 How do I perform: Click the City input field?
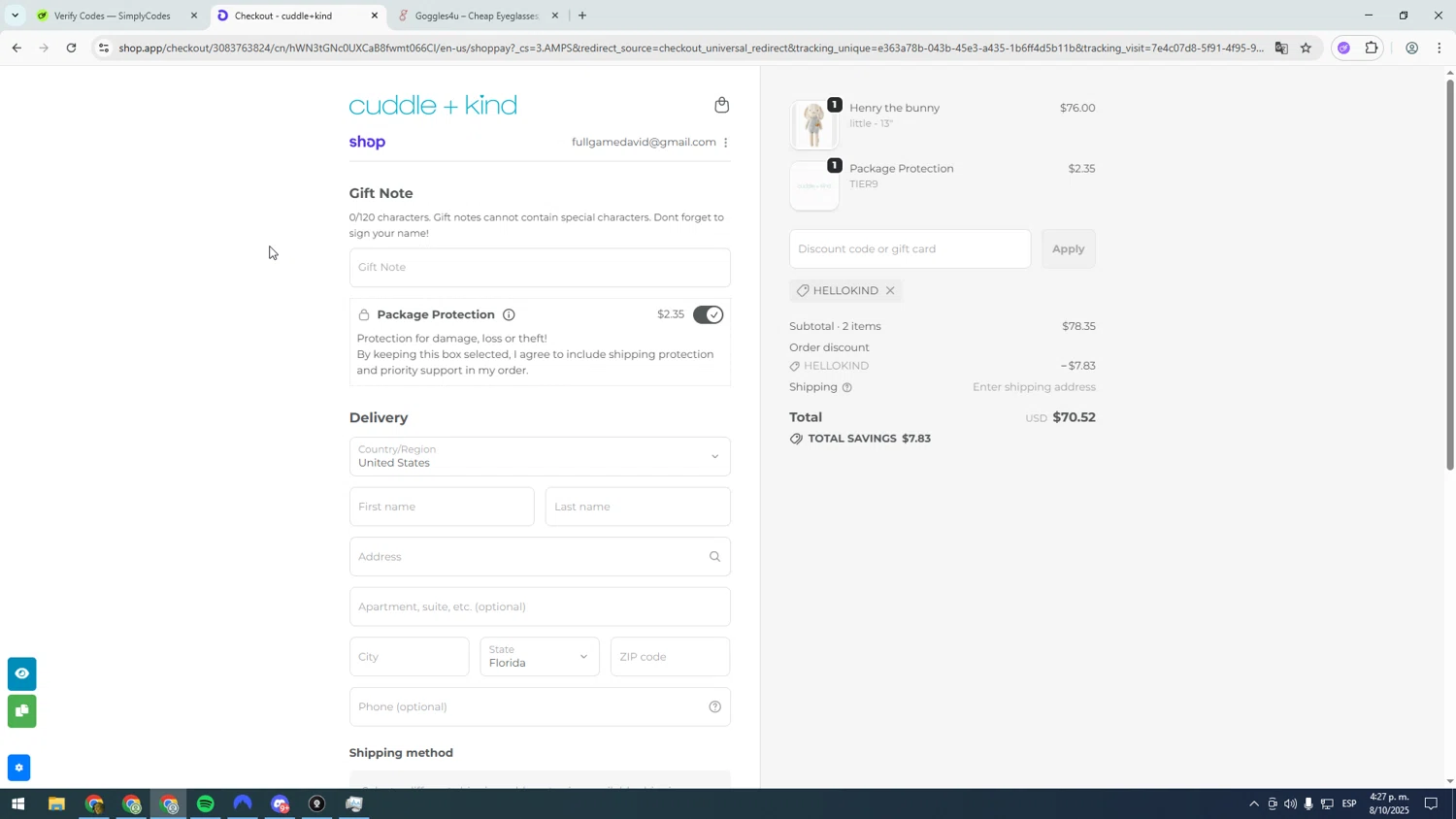tap(409, 657)
